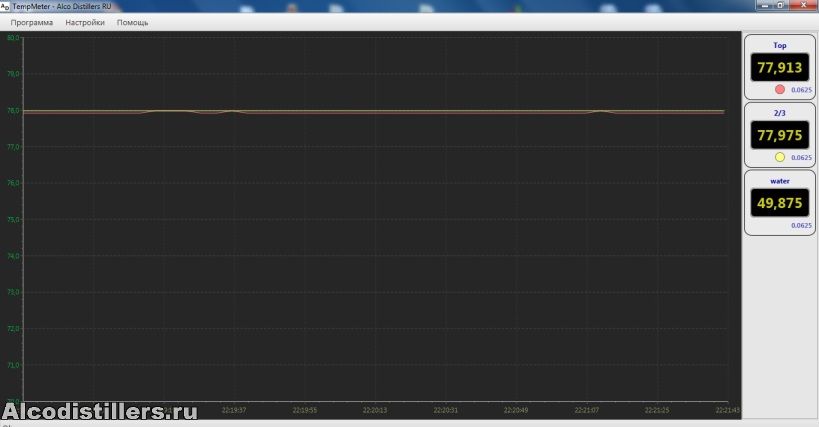Click the temperature line on the graph
This screenshot has width=819, height=427.
400,111
